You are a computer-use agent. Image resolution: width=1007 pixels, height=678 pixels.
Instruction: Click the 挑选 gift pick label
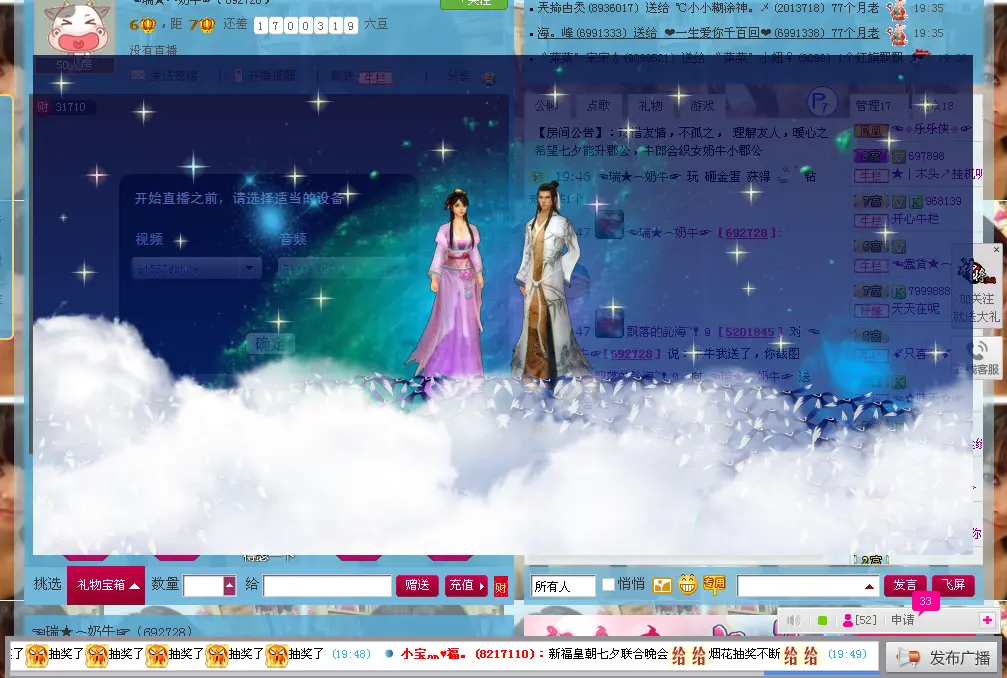click(47, 584)
